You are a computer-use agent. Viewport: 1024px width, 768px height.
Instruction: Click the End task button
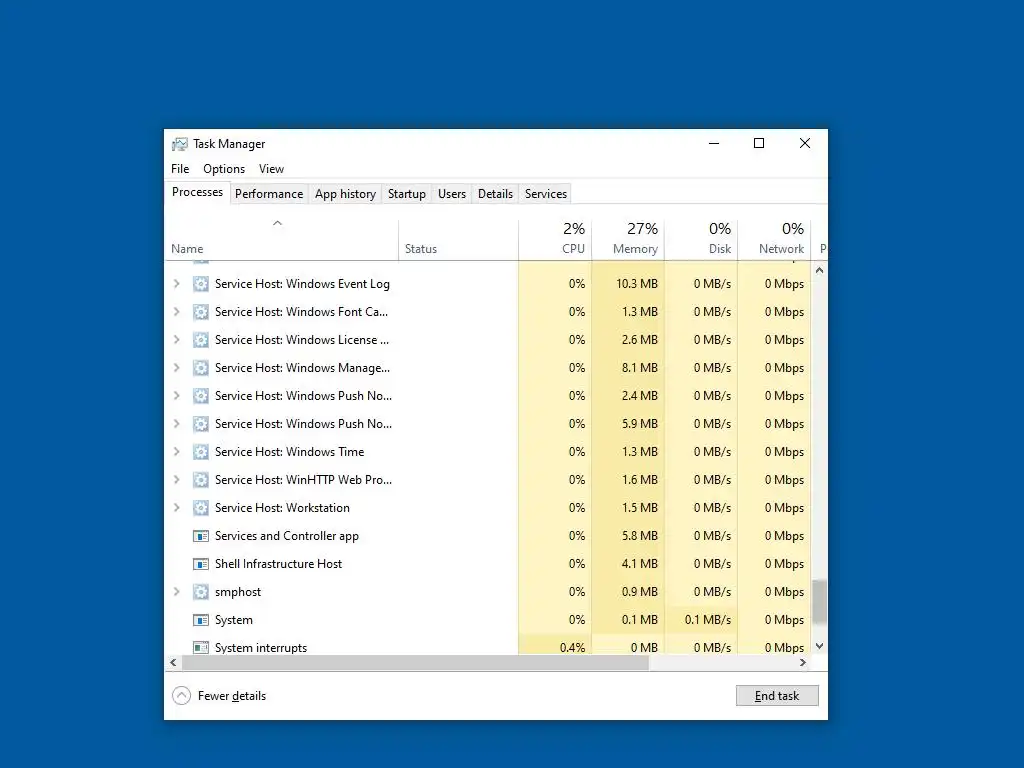(x=777, y=696)
